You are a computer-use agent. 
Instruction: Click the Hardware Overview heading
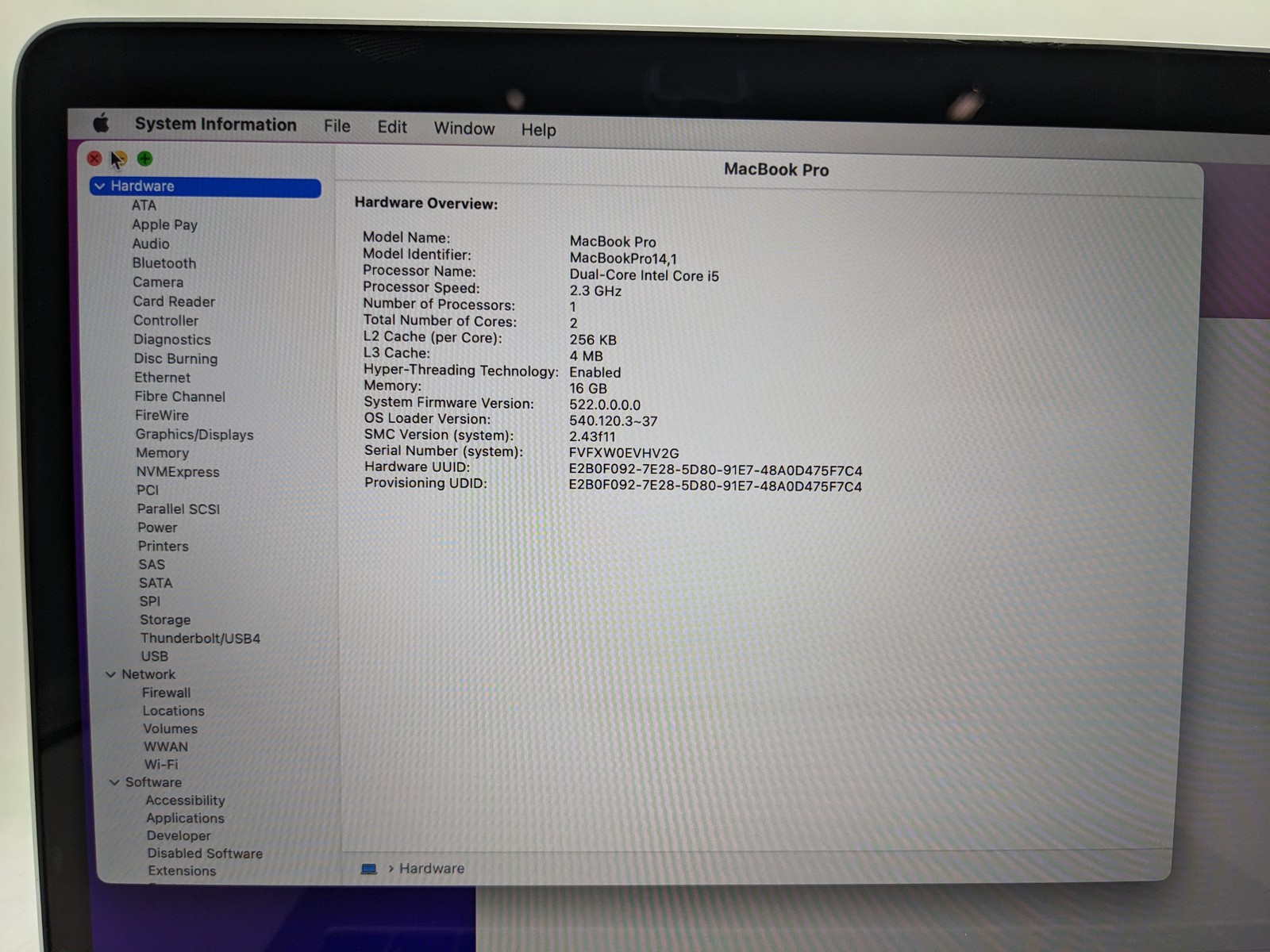[426, 203]
